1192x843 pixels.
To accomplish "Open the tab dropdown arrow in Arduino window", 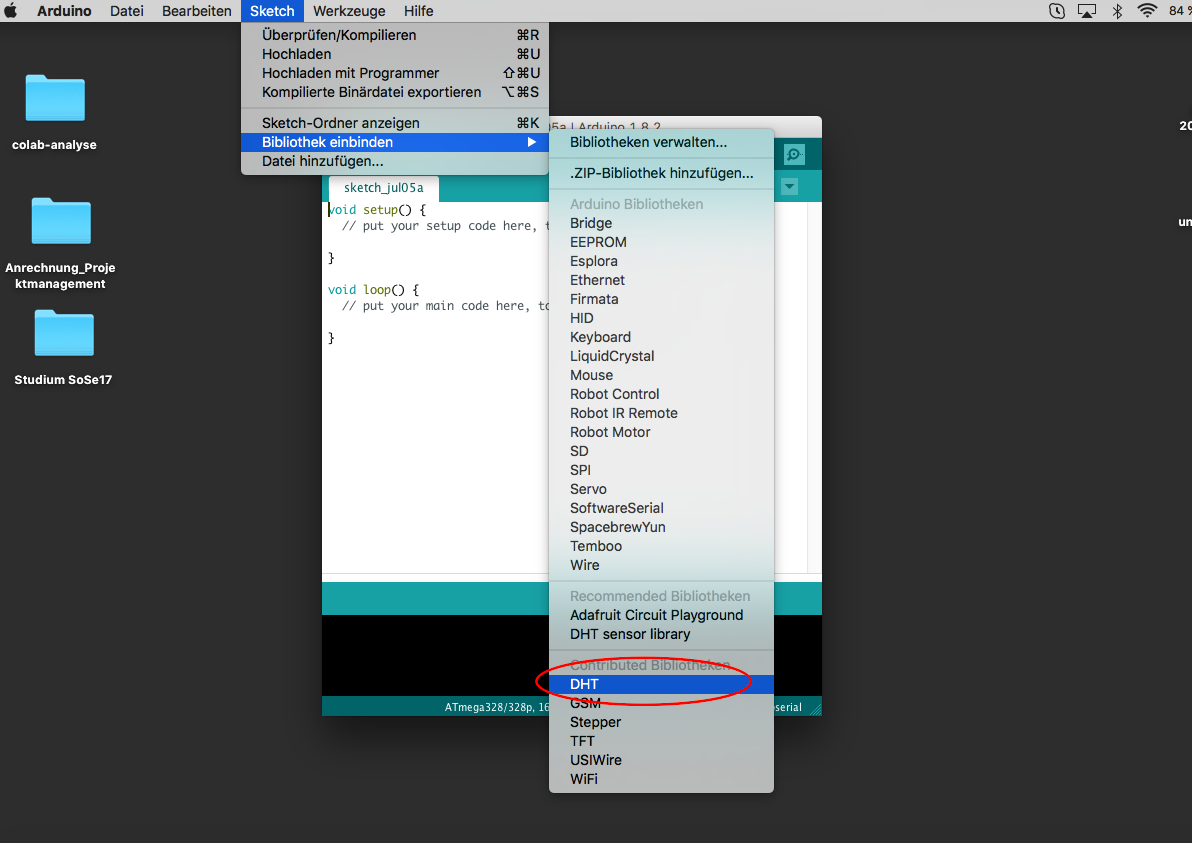I will click(790, 186).
